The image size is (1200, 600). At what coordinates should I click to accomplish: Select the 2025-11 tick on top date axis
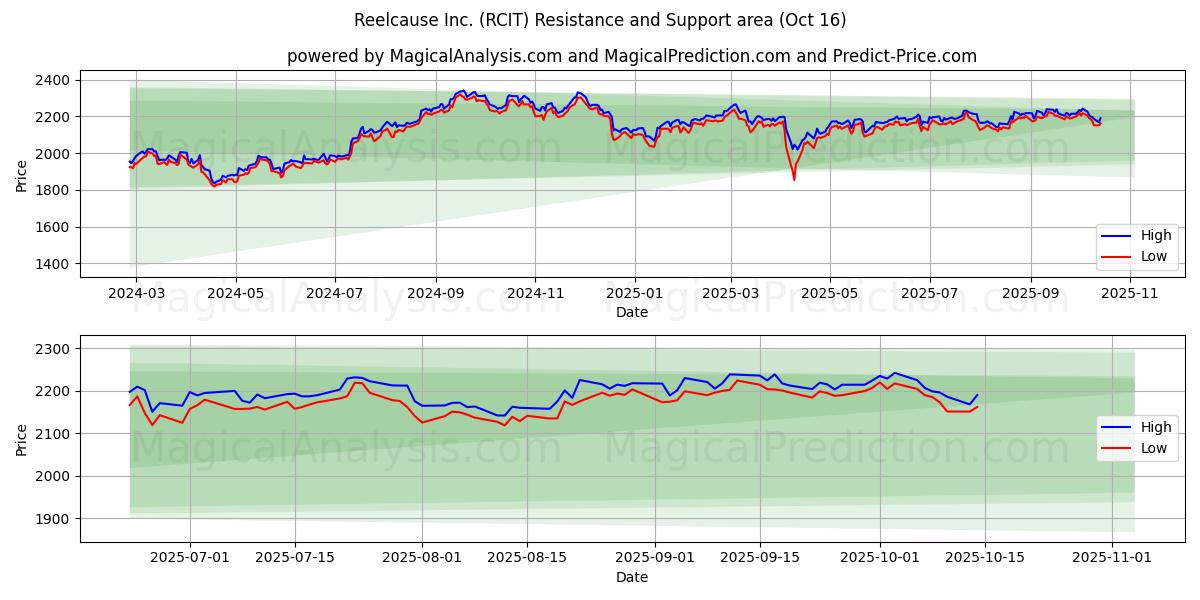[x=1130, y=294]
